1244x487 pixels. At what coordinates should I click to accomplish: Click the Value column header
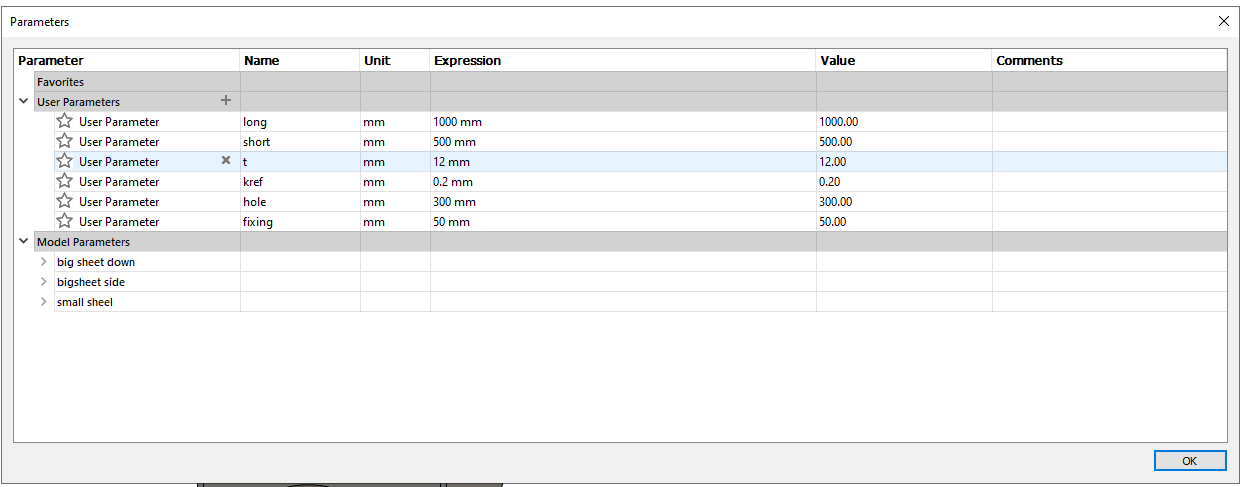tap(904, 60)
